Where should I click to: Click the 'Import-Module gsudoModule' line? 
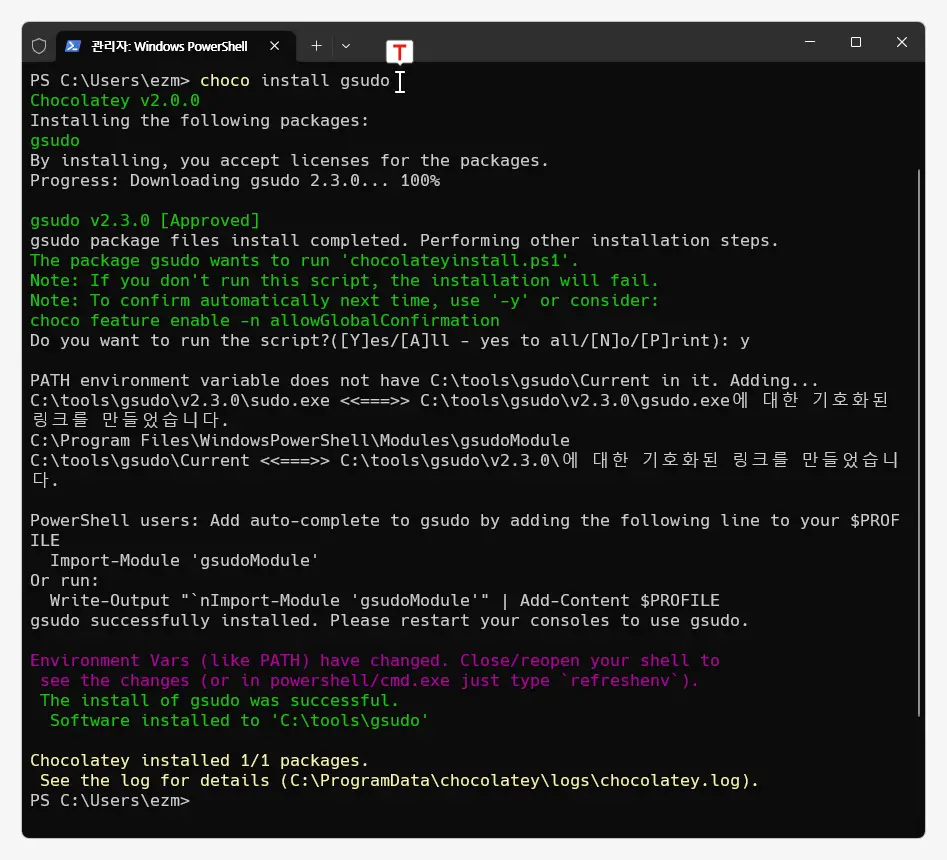point(185,560)
